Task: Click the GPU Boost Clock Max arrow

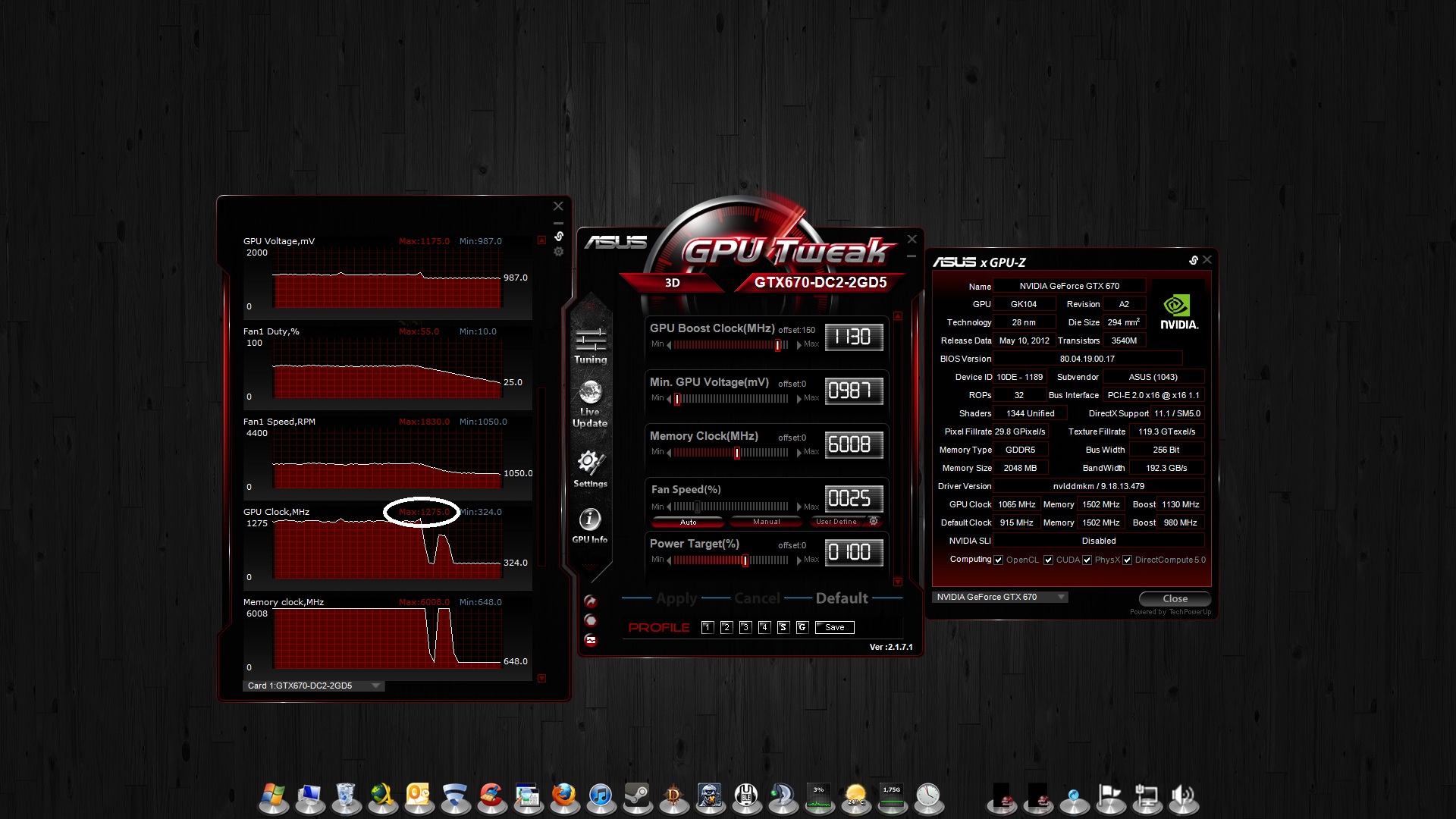Action: [x=799, y=345]
